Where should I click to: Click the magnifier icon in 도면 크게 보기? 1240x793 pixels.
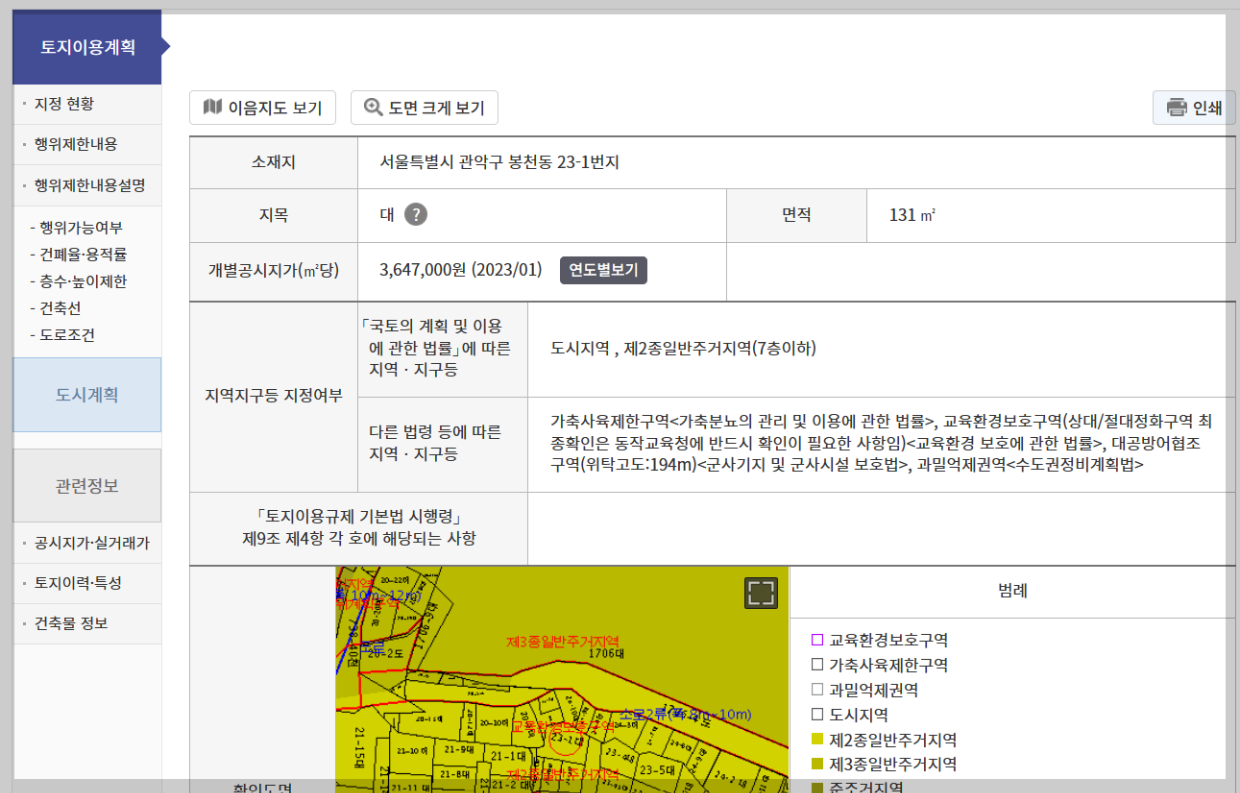374,107
